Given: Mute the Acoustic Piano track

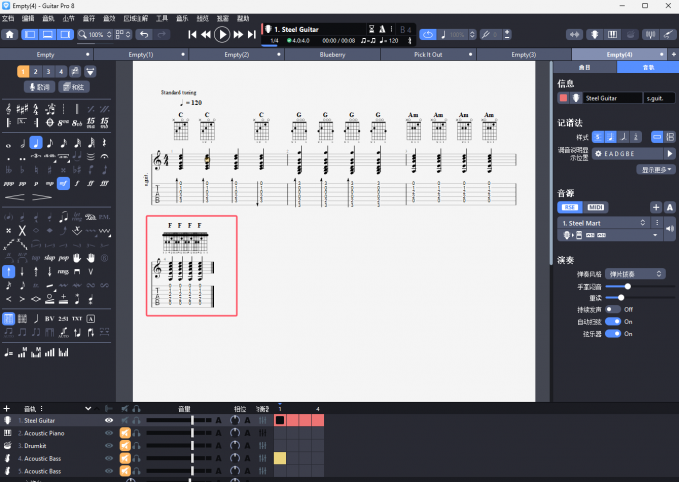Looking at the screenshot, I should click(125, 433).
